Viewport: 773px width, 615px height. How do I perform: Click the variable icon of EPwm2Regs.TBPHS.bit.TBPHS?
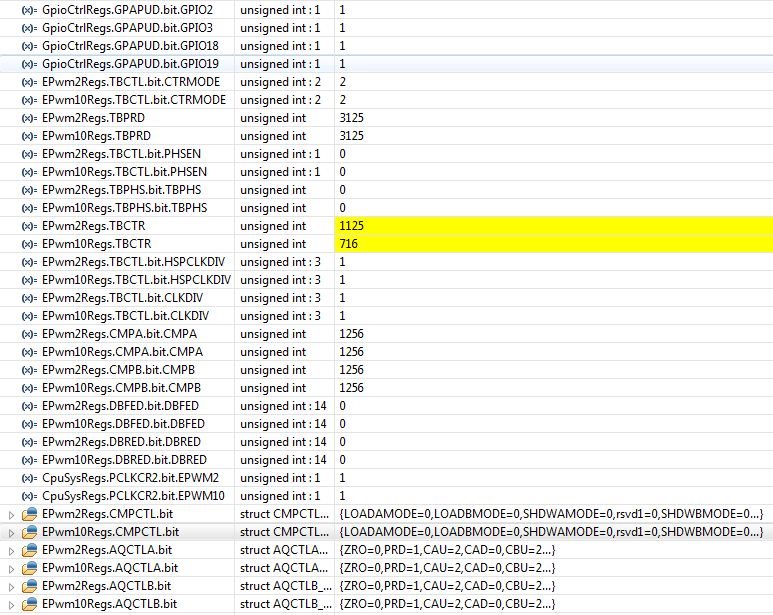click(x=30, y=190)
